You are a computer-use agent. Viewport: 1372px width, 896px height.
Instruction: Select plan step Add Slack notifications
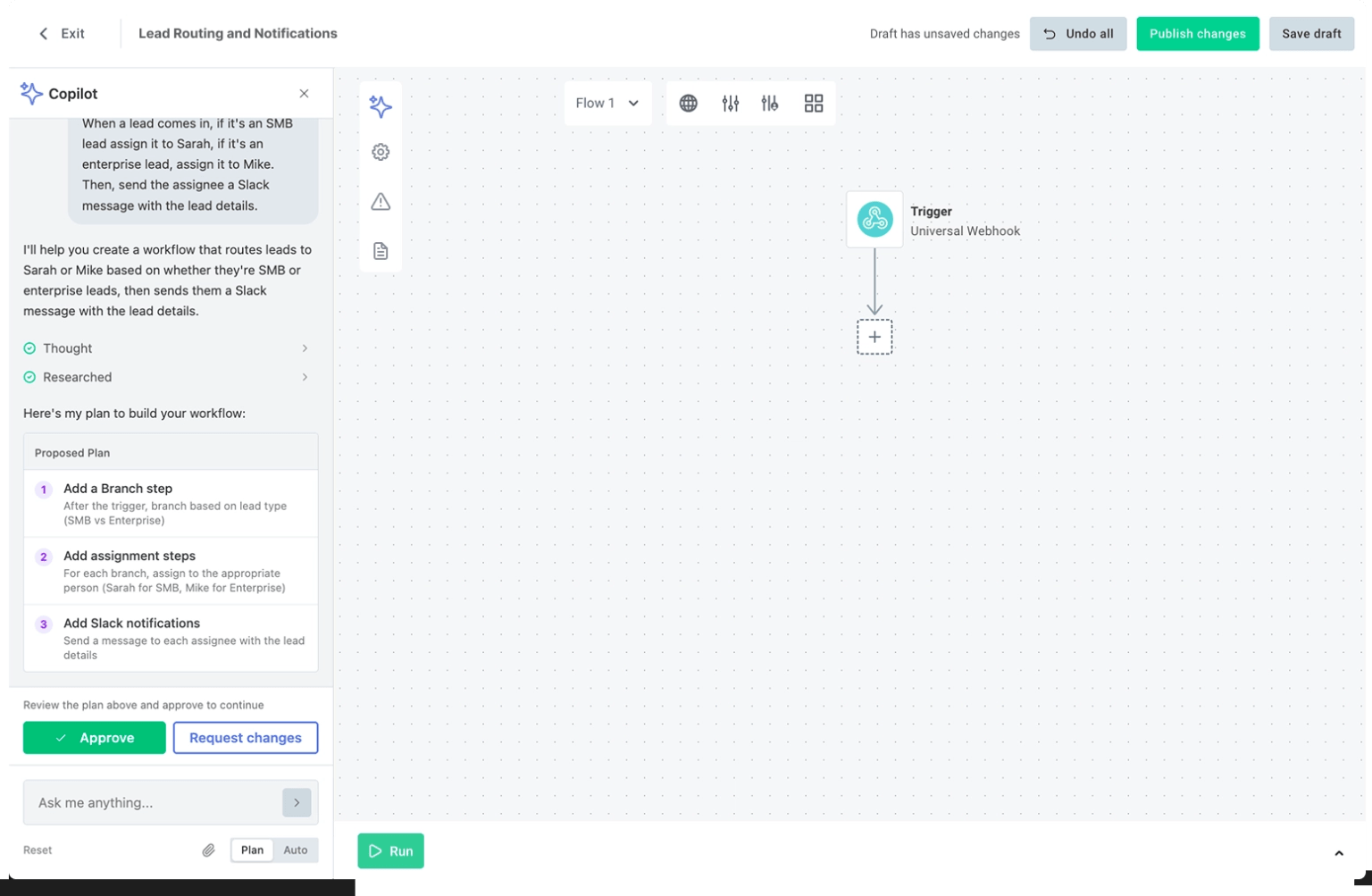click(x=171, y=639)
